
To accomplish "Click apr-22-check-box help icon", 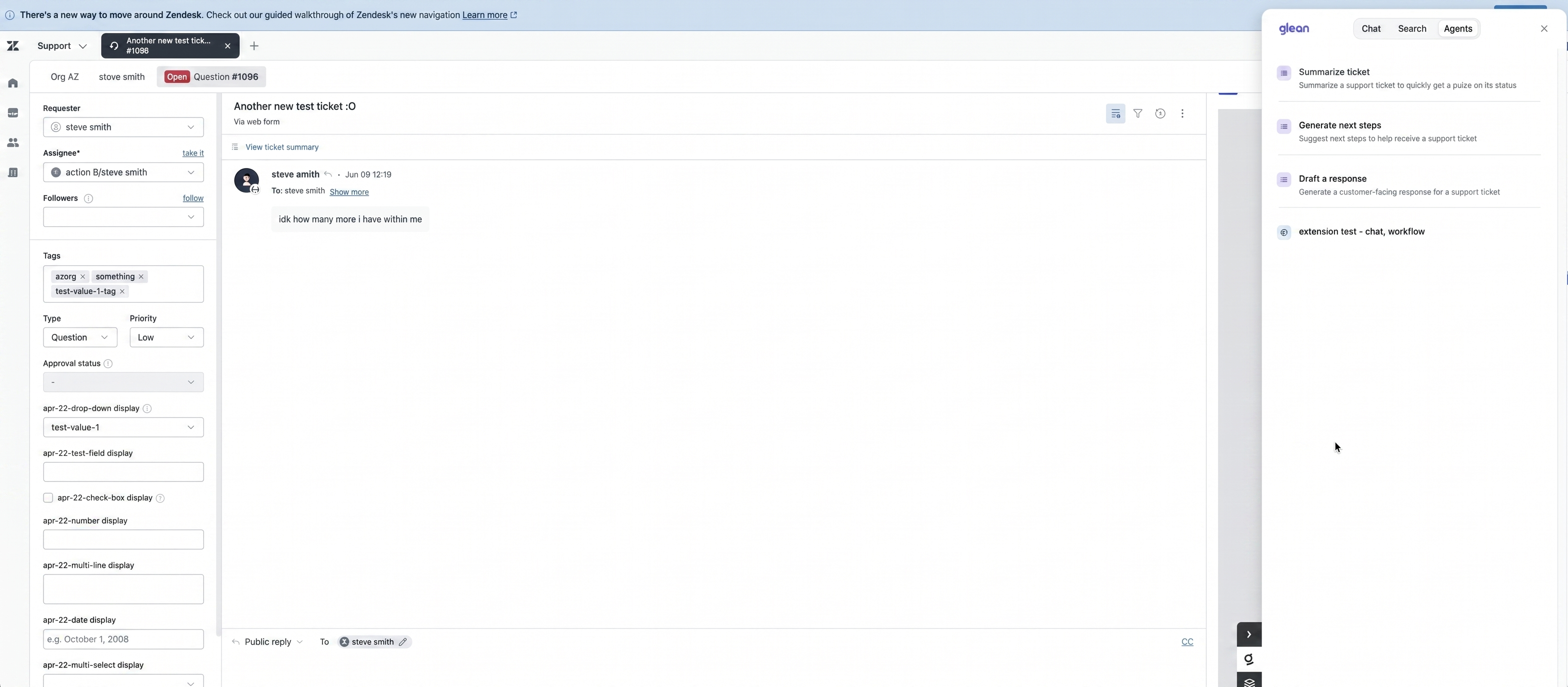I will pyautogui.click(x=160, y=498).
